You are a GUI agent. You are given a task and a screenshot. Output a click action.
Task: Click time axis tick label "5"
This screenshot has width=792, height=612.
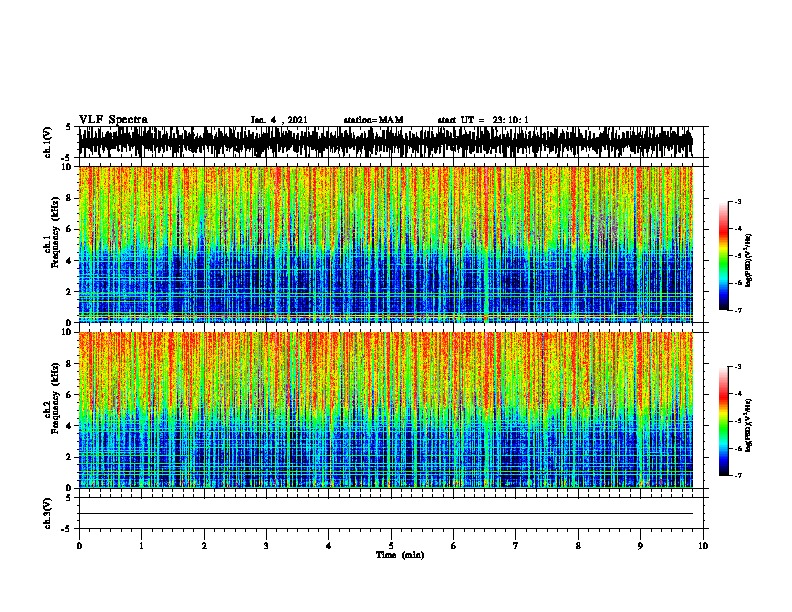click(x=391, y=546)
